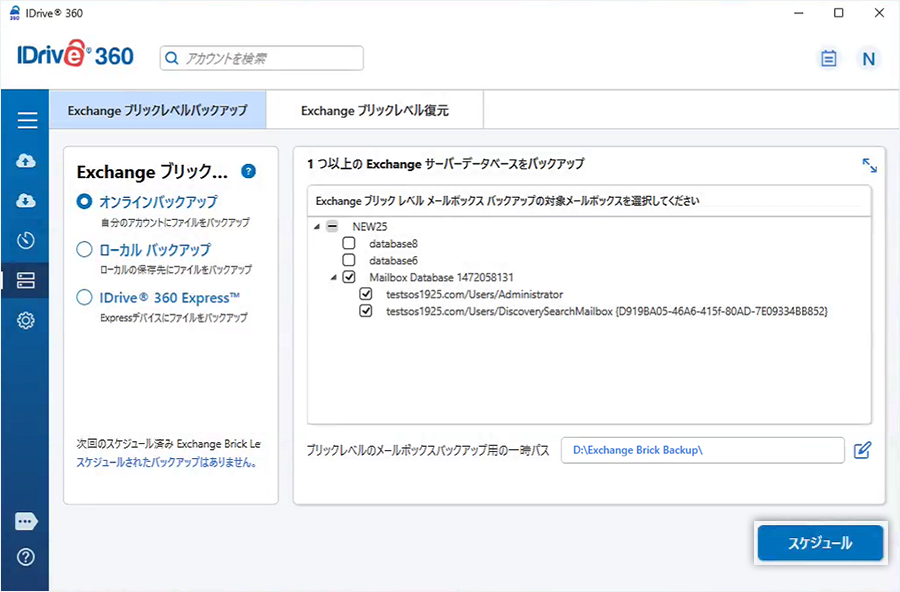900x592 pixels.
Task: Choose the ローカル バックアップ radio option
Action: tap(85, 250)
